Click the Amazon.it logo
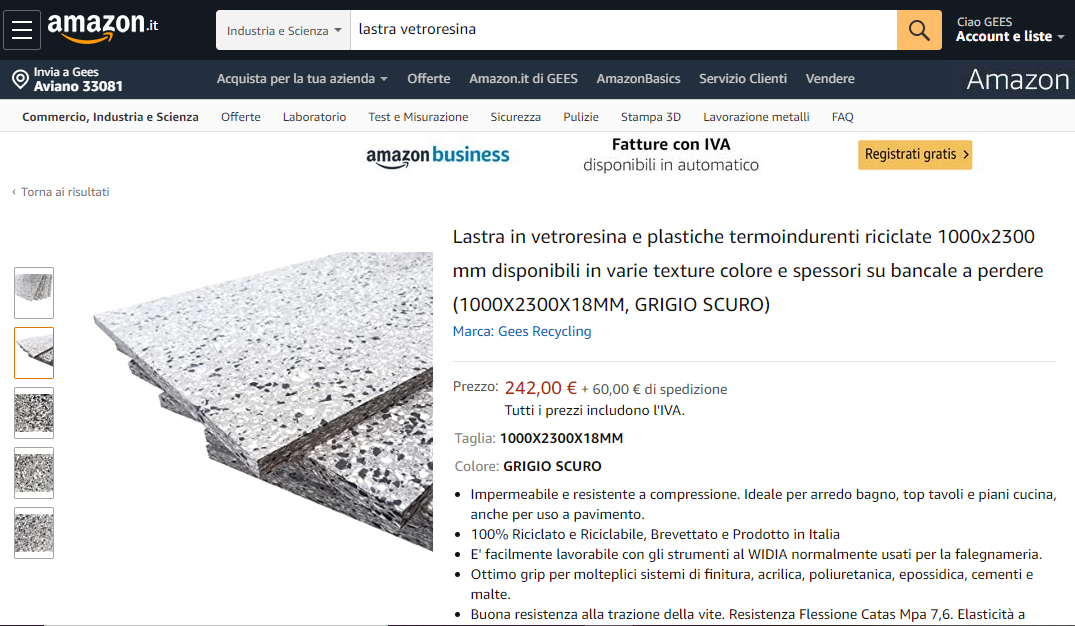 [x=103, y=28]
